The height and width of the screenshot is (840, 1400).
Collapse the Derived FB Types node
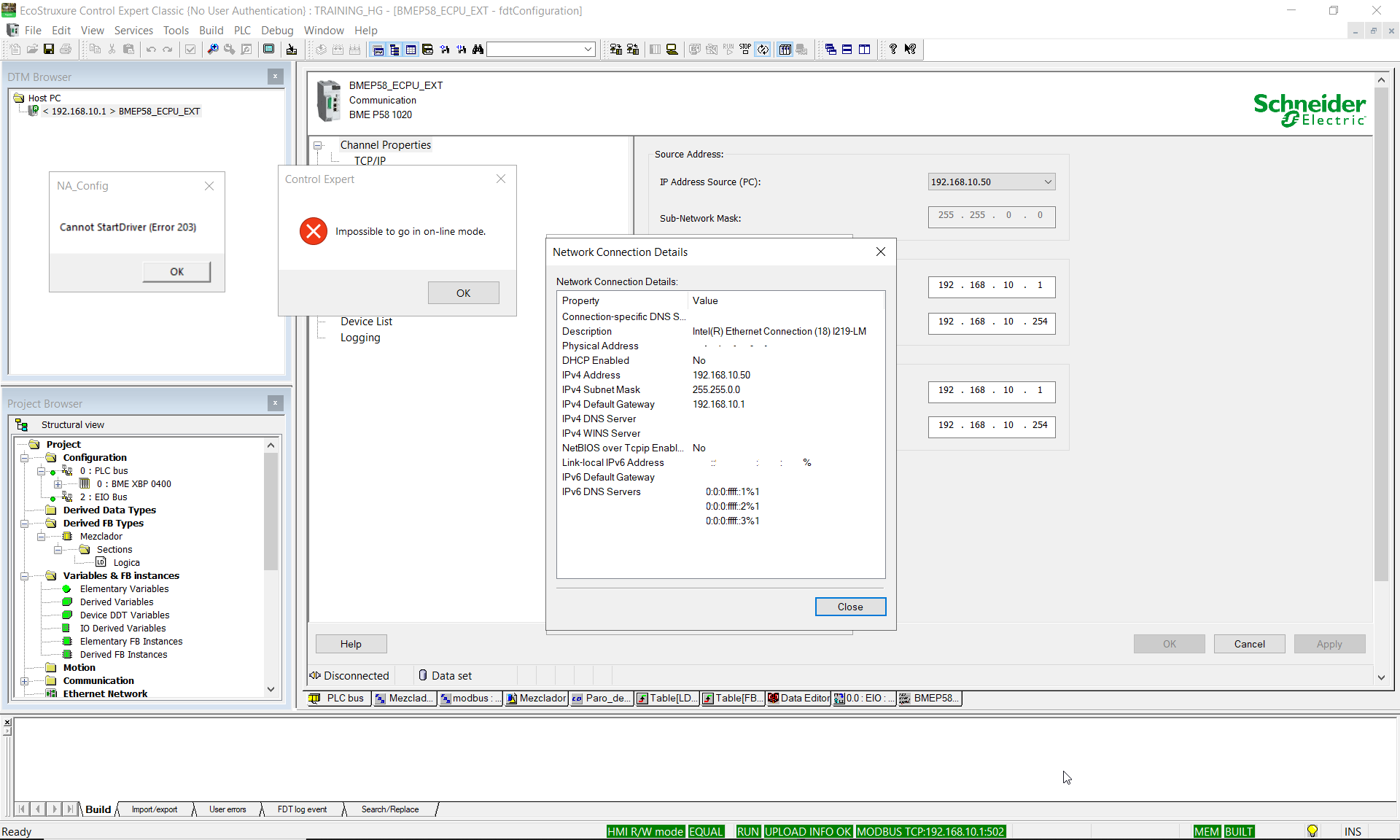click(24, 524)
